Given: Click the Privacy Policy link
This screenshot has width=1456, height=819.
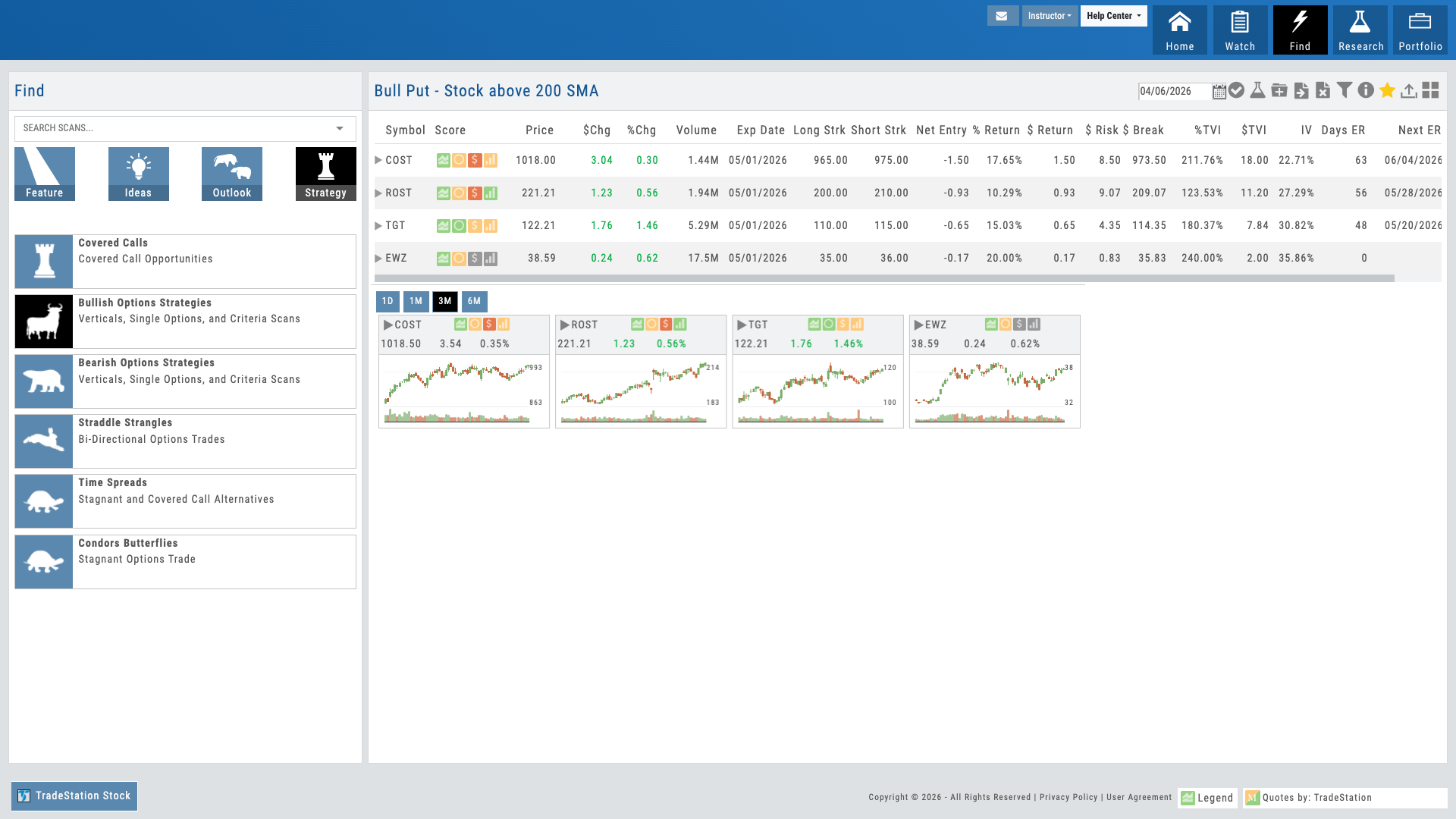Looking at the screenshot, I should [1068, 797].
